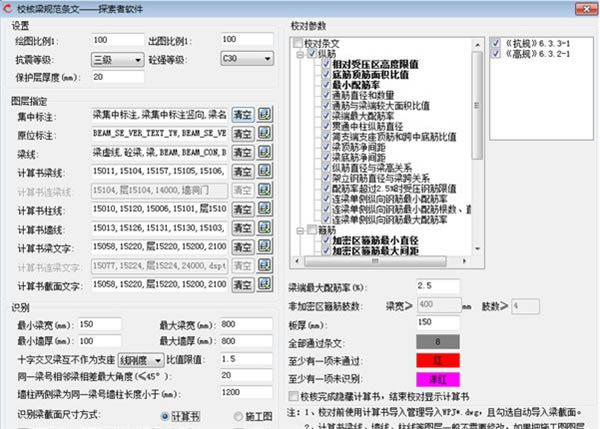Select 通筋直径和数量 tree item

point(363,95)
